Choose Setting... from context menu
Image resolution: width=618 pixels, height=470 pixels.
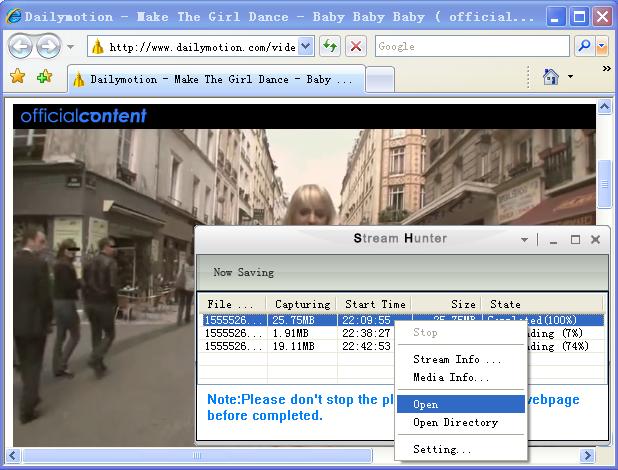click(x=461, y=449)
